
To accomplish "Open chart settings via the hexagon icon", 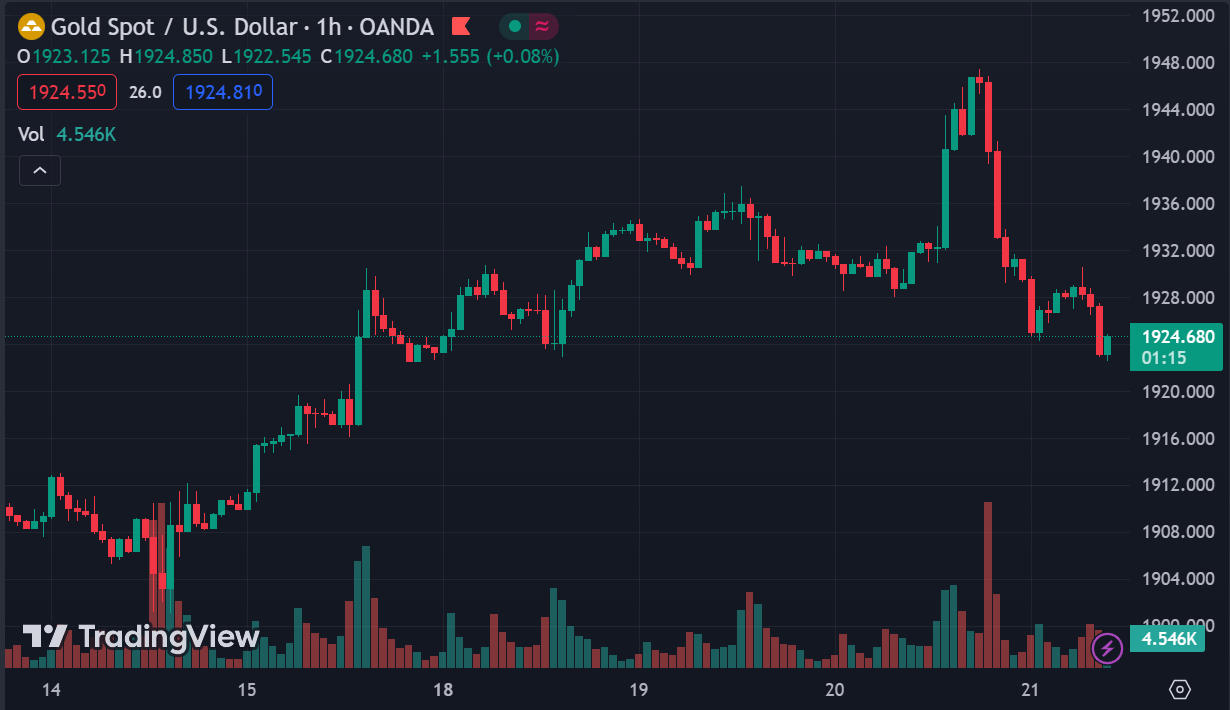I will [1180, 689].
